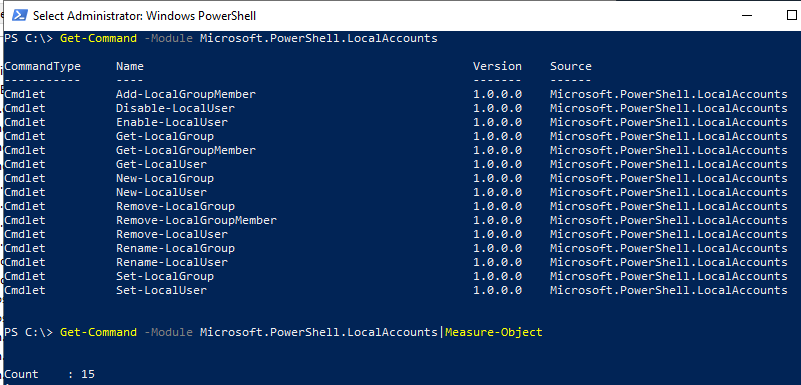
Task: Select the 'Add-LocalGroupMember' cmdlet name
Action: pos(186,94)
